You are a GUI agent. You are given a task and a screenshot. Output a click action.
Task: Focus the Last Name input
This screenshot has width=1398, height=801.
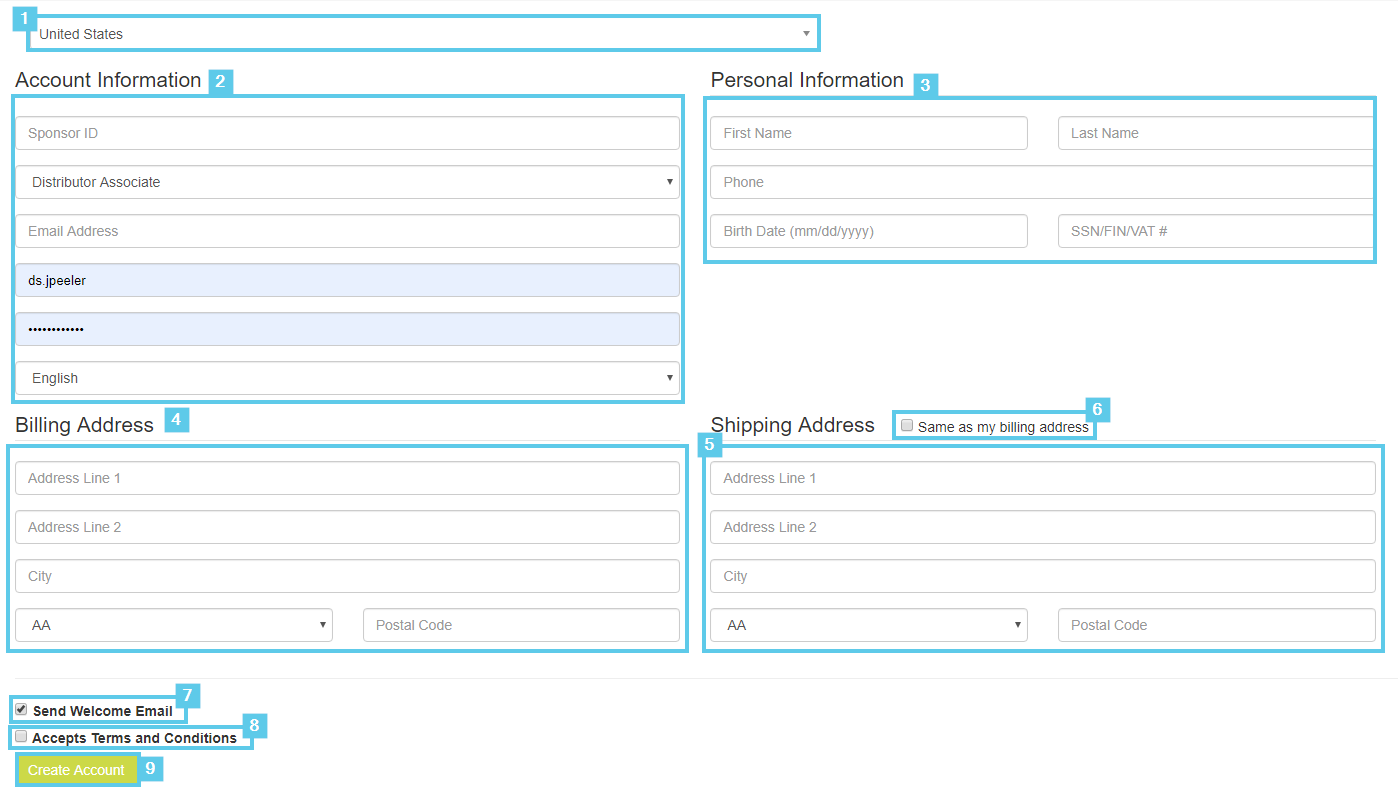click(1215, 133)
